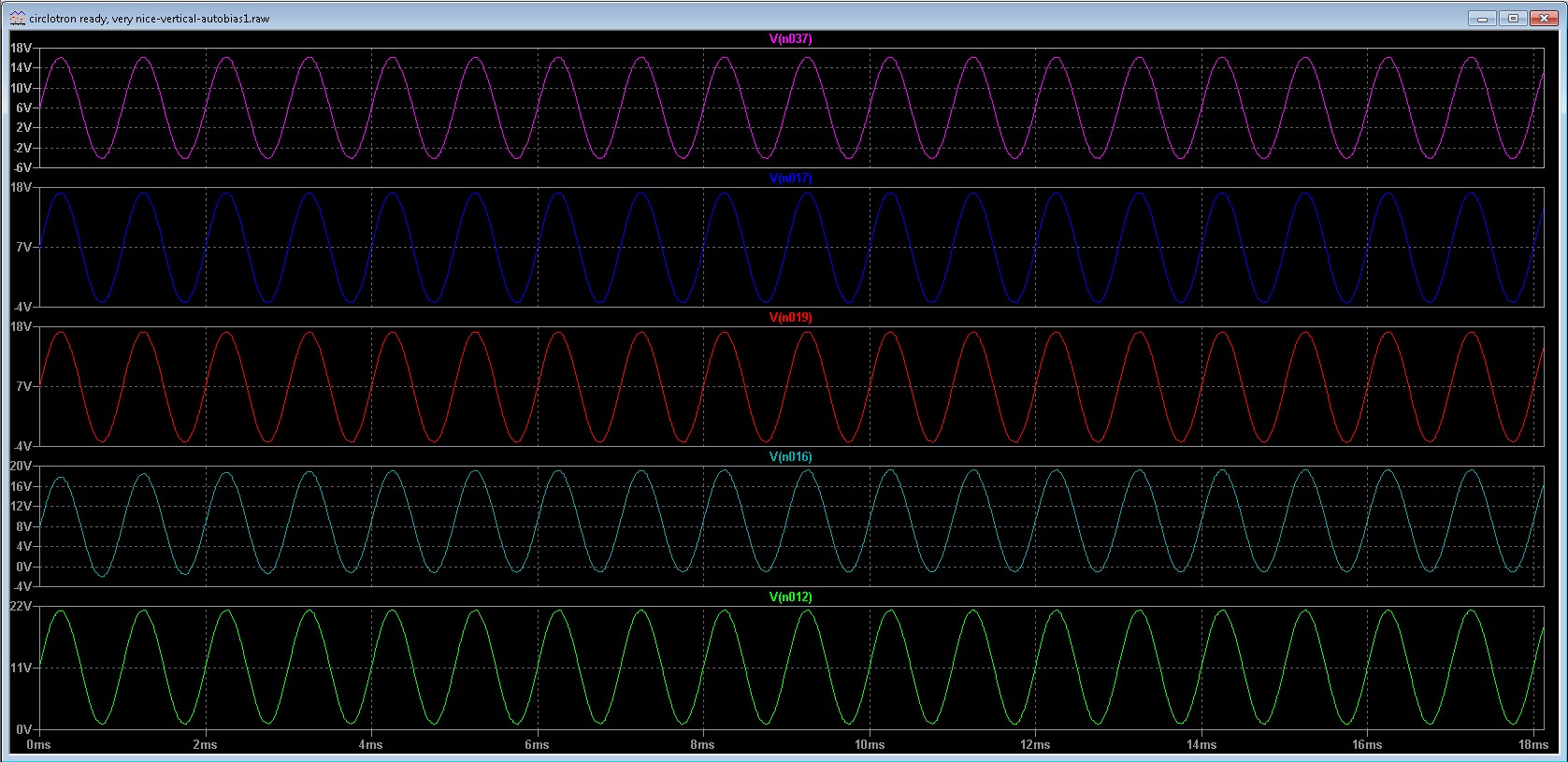The width and height of the screenshot is (1568, 762).
Task: Click the 7V axis label in V(n017) pane
Action: tap(24, 247)
